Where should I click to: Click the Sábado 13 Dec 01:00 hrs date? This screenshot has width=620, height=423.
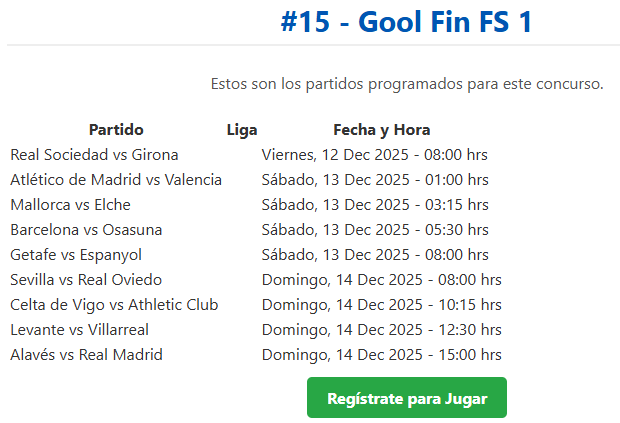click(375, 180)
